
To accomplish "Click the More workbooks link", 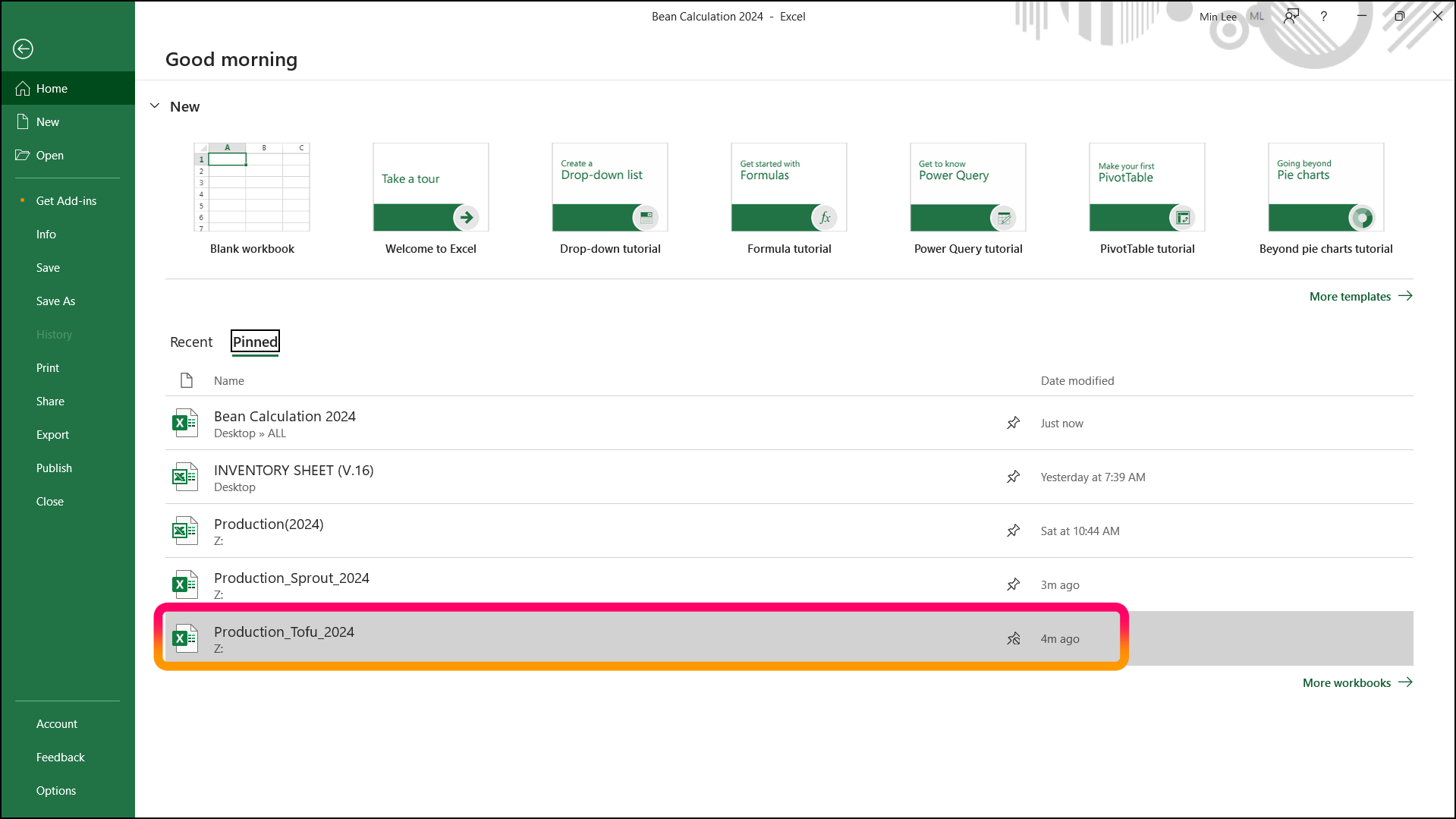I will click(1357, 682).
